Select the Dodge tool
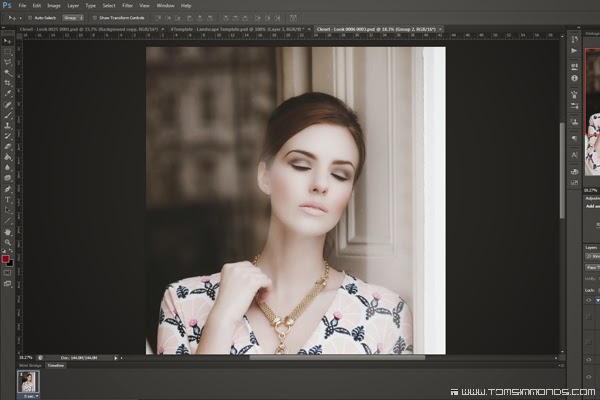Viewport: 600px width, 400px height. click(7, 178)
